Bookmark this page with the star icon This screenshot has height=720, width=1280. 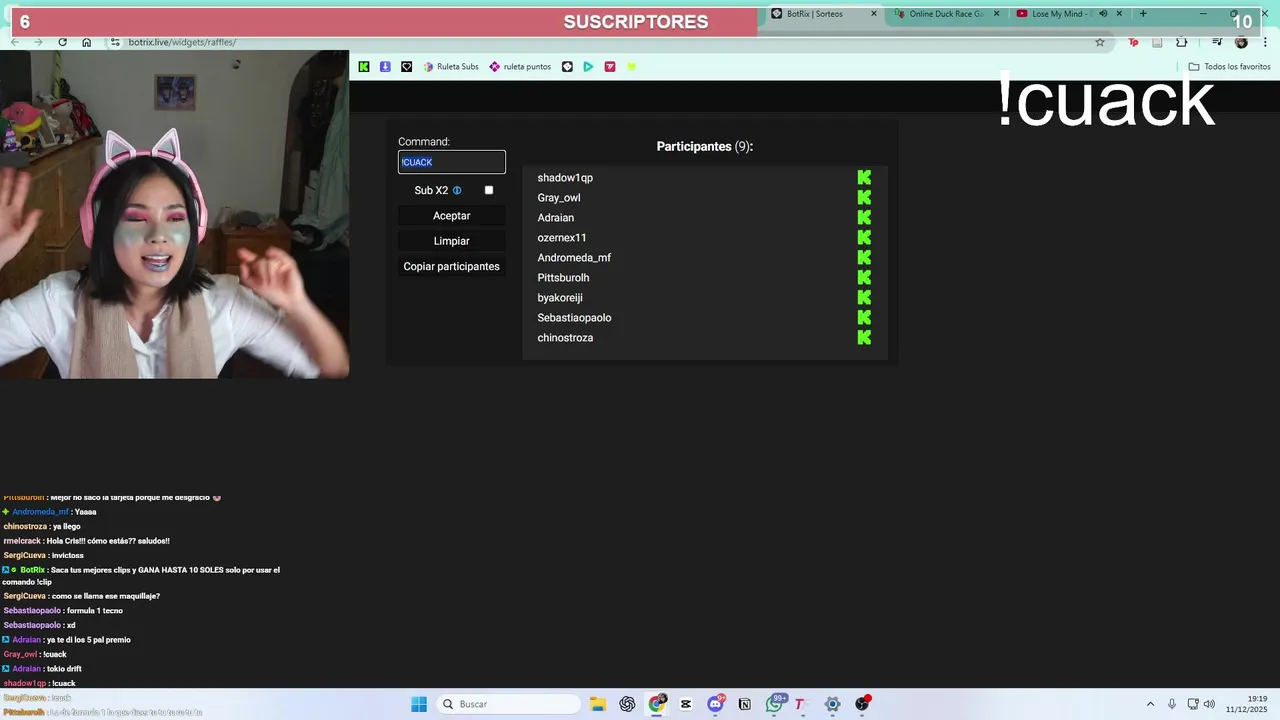point(1100,42)
